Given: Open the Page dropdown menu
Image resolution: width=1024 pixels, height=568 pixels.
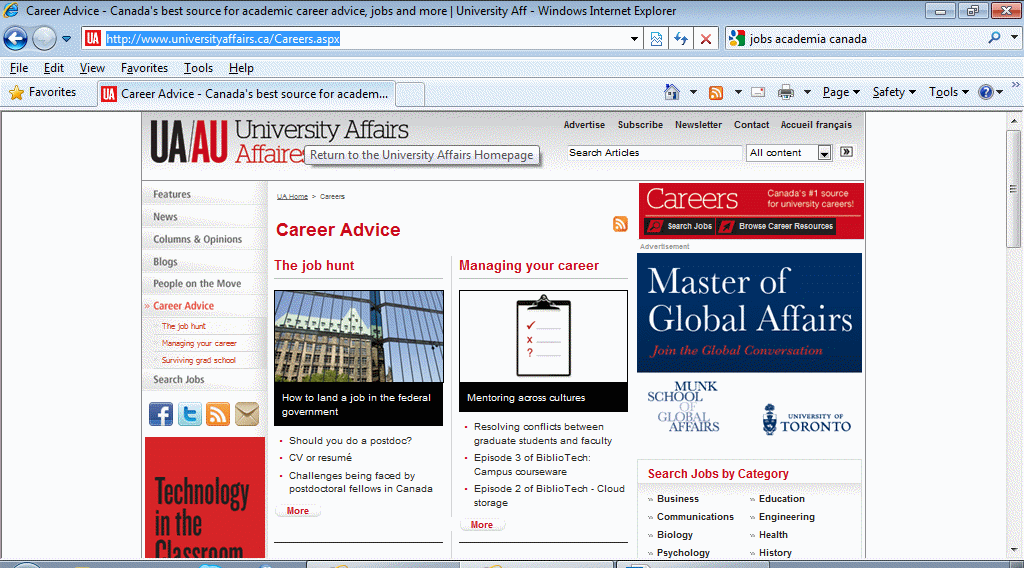Looking at the screenshot, I should point(841,92).
